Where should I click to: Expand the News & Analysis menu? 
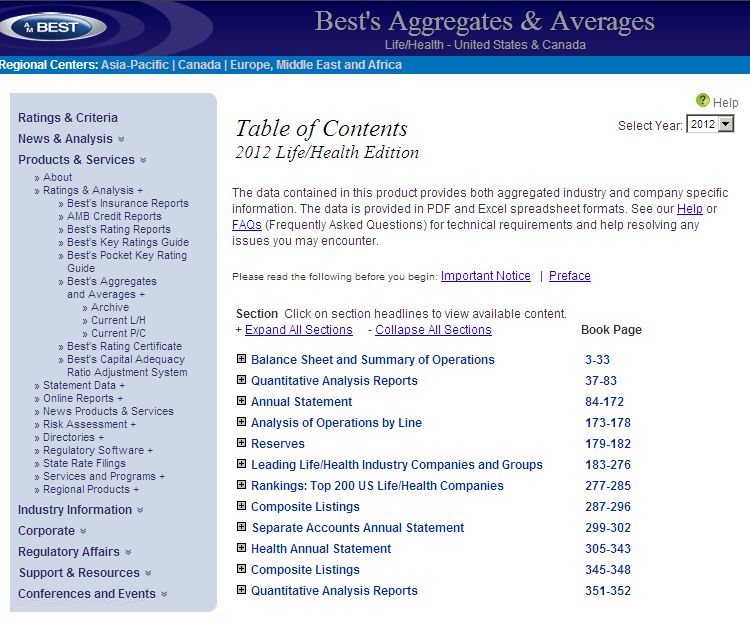click(71, 139)
